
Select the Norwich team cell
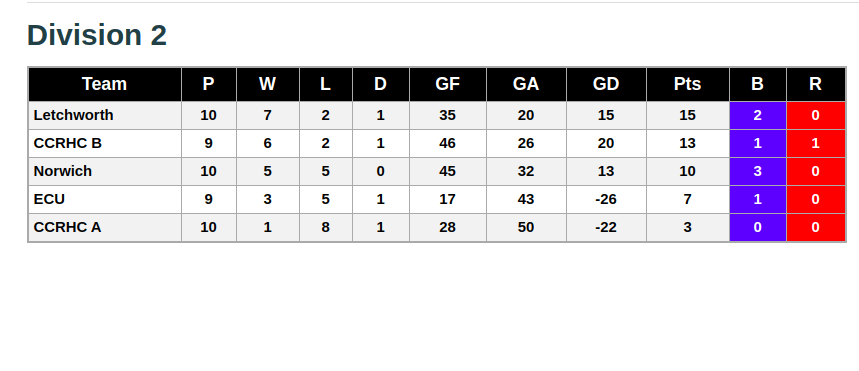coord(105,172)
